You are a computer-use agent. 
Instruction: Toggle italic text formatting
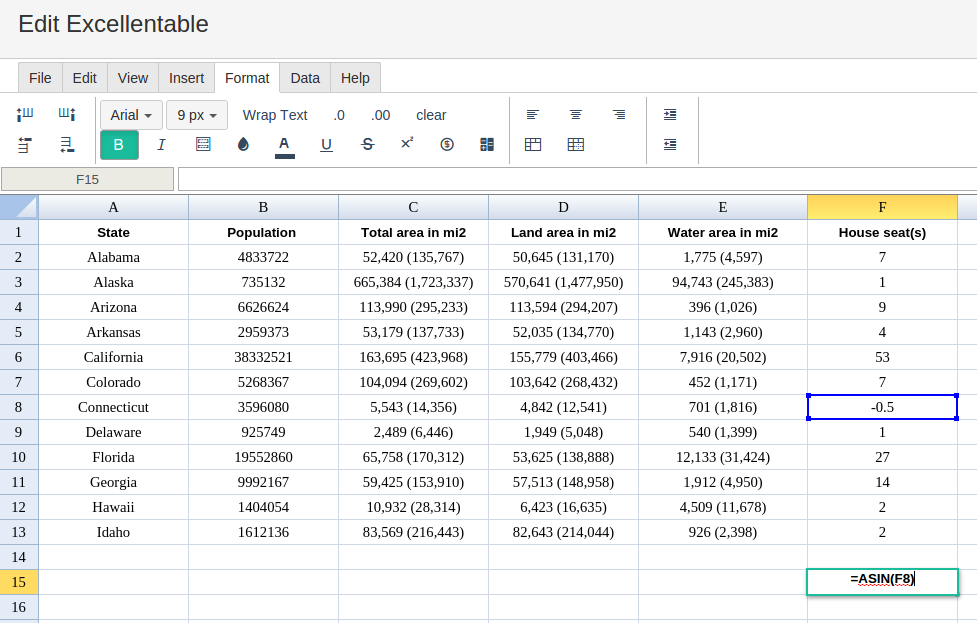(161, 145)
